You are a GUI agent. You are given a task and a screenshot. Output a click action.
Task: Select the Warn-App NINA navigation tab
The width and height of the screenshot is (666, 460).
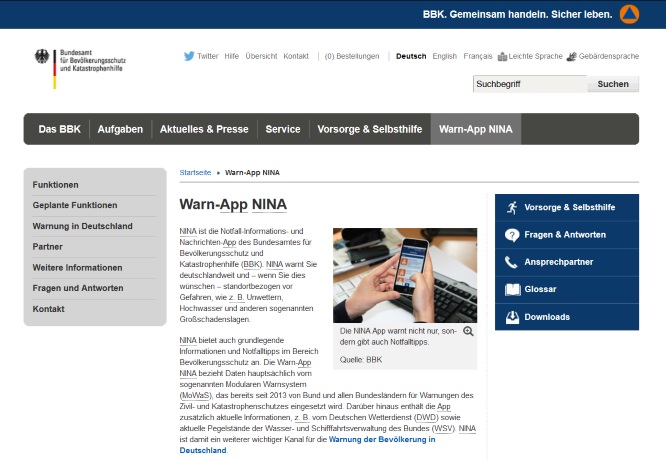(475, 129)
